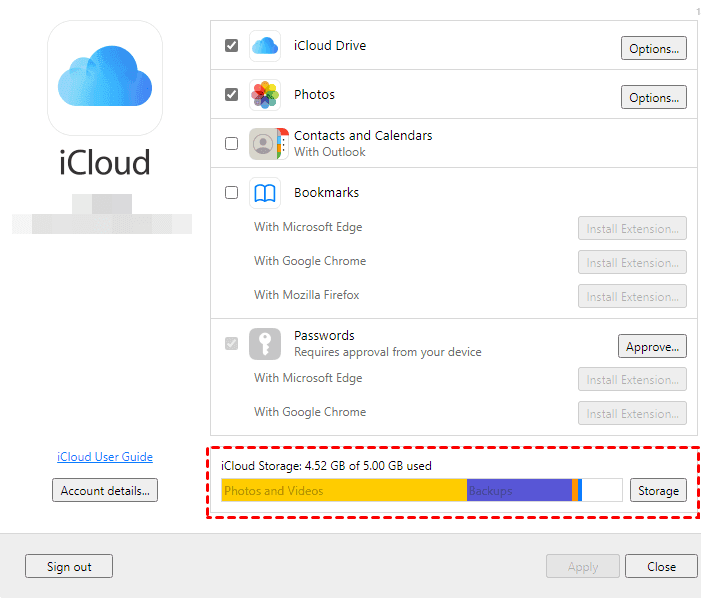The height and width of the screenshot is (598, 701).
Task: Uncheck the iCloud Drive checkbox
Action: point(232,46)
